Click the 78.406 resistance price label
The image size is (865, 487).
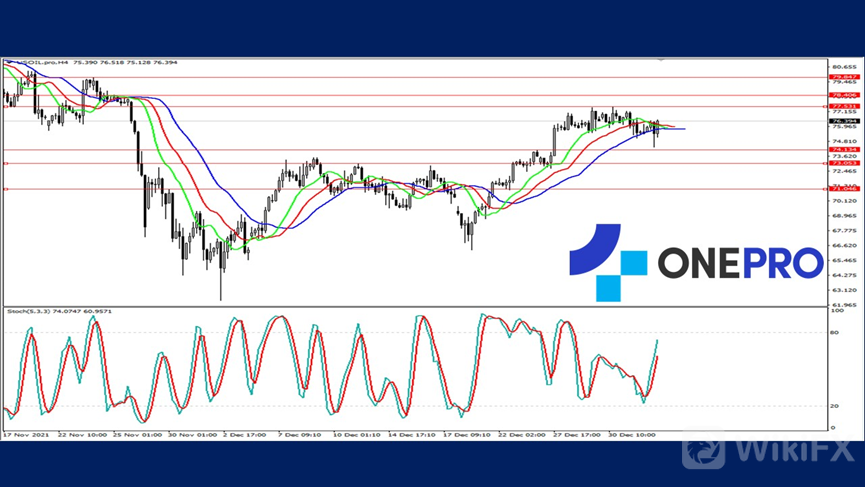click(x=844, y=95)
